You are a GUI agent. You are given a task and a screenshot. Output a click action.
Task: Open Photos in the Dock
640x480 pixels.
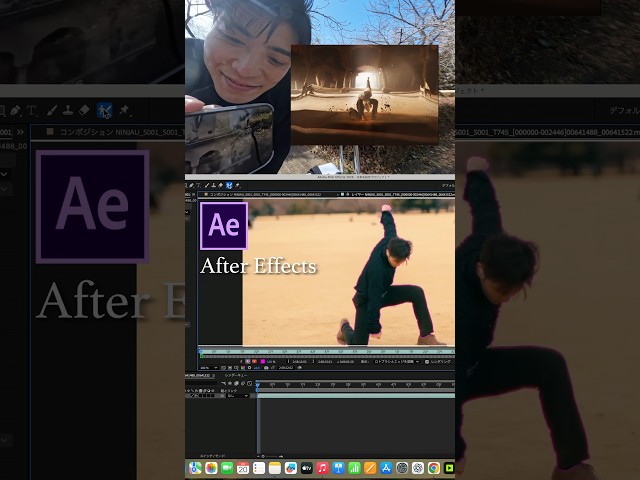click(211, 468)
